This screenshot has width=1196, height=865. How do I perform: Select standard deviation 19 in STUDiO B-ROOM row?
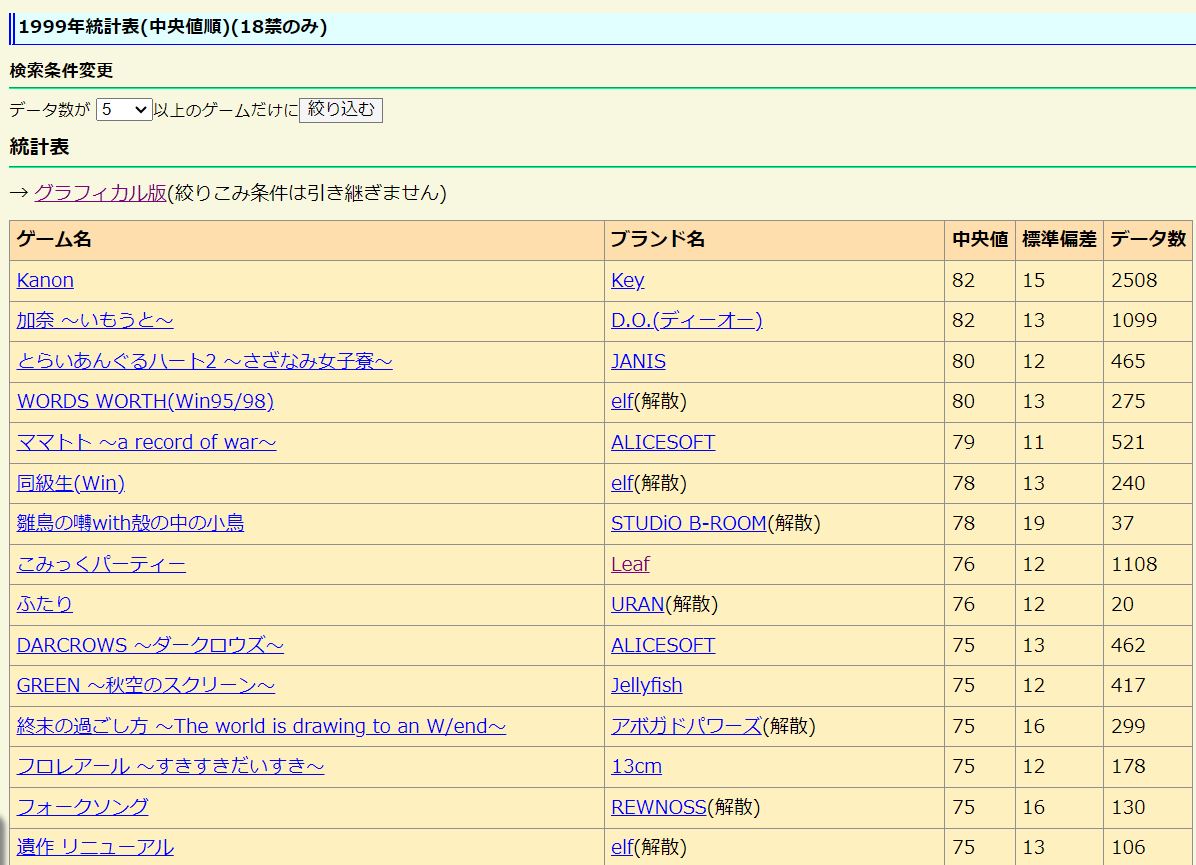pyautogui.click(x=1034, y=523)
